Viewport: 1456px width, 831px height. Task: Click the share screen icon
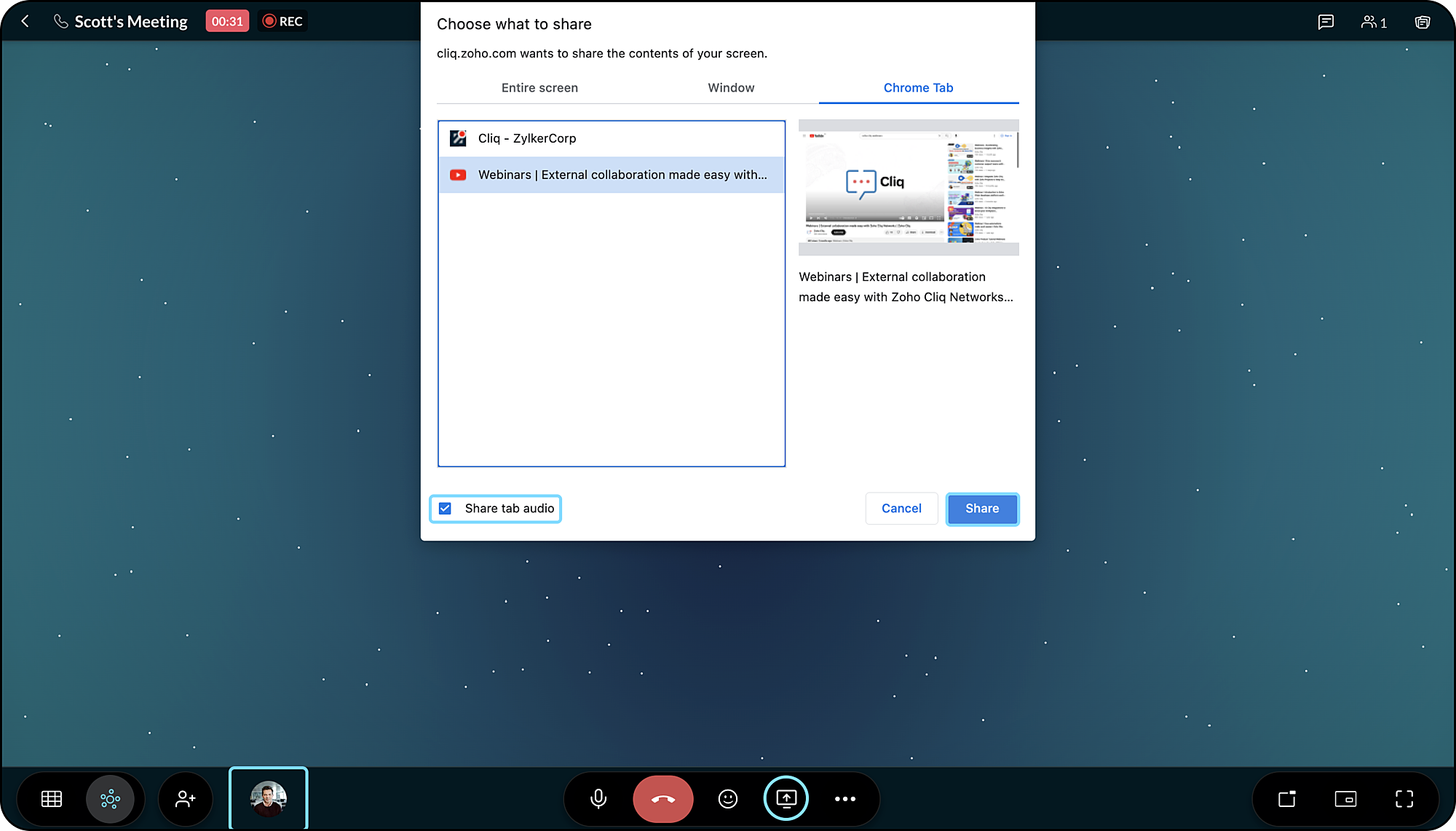click(x=786, y=798)
